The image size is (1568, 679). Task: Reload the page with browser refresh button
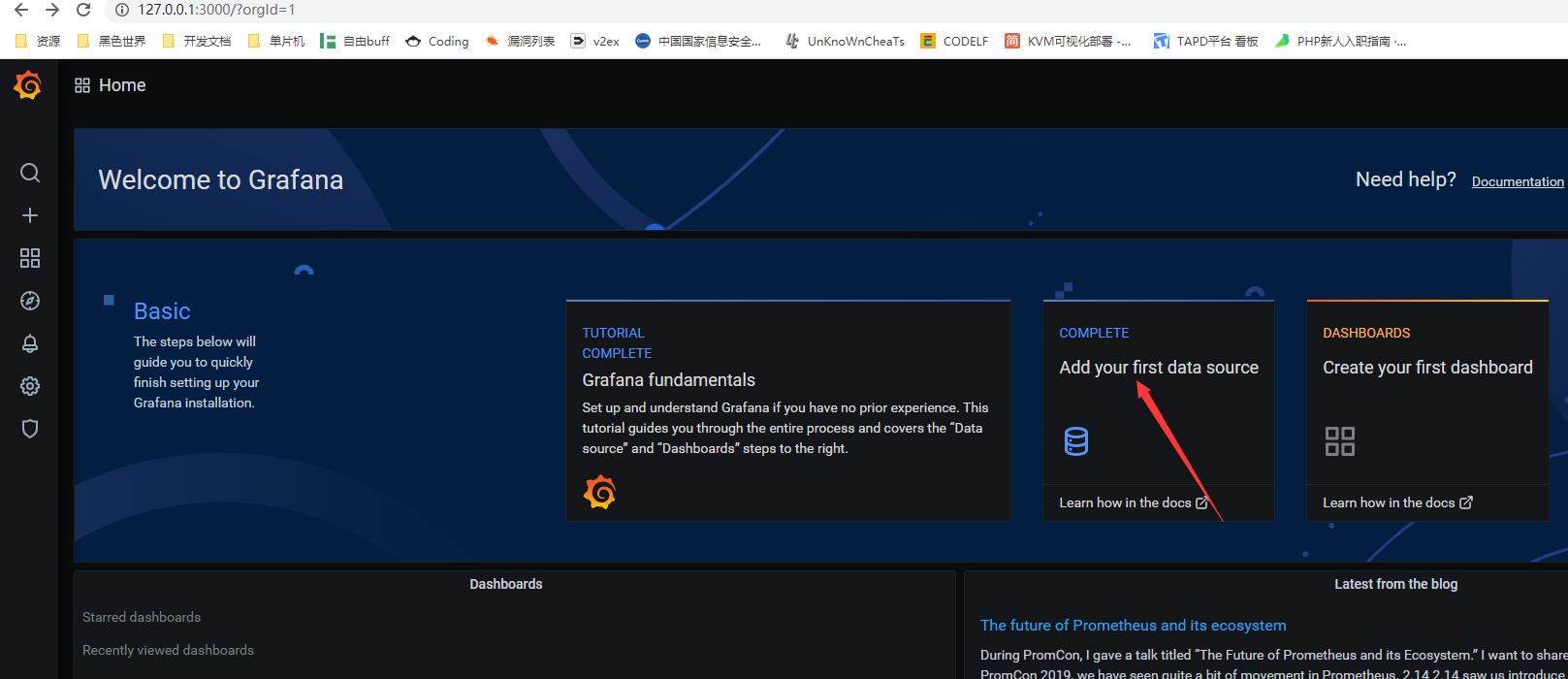coord(83,10)
